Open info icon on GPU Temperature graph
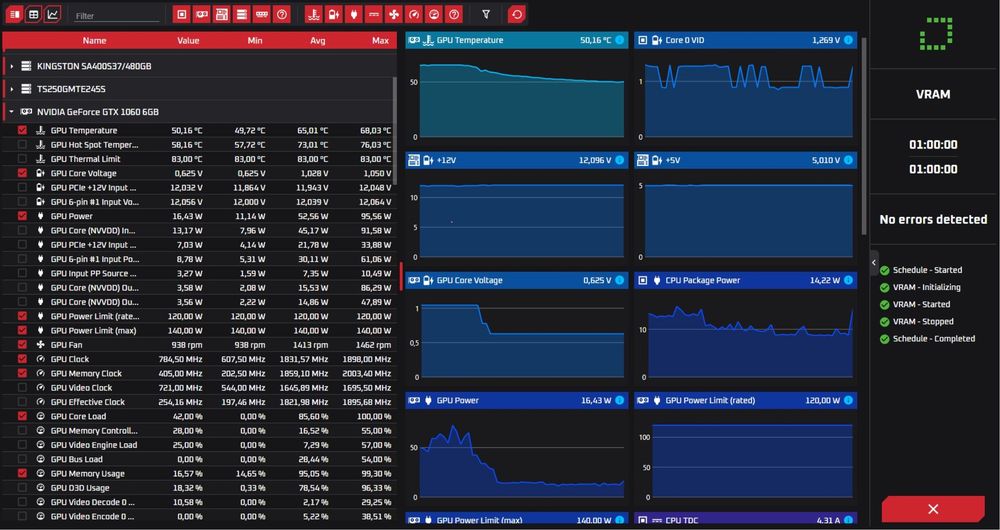This screenshot has width=1000, height=530. (x=619, y=40)
